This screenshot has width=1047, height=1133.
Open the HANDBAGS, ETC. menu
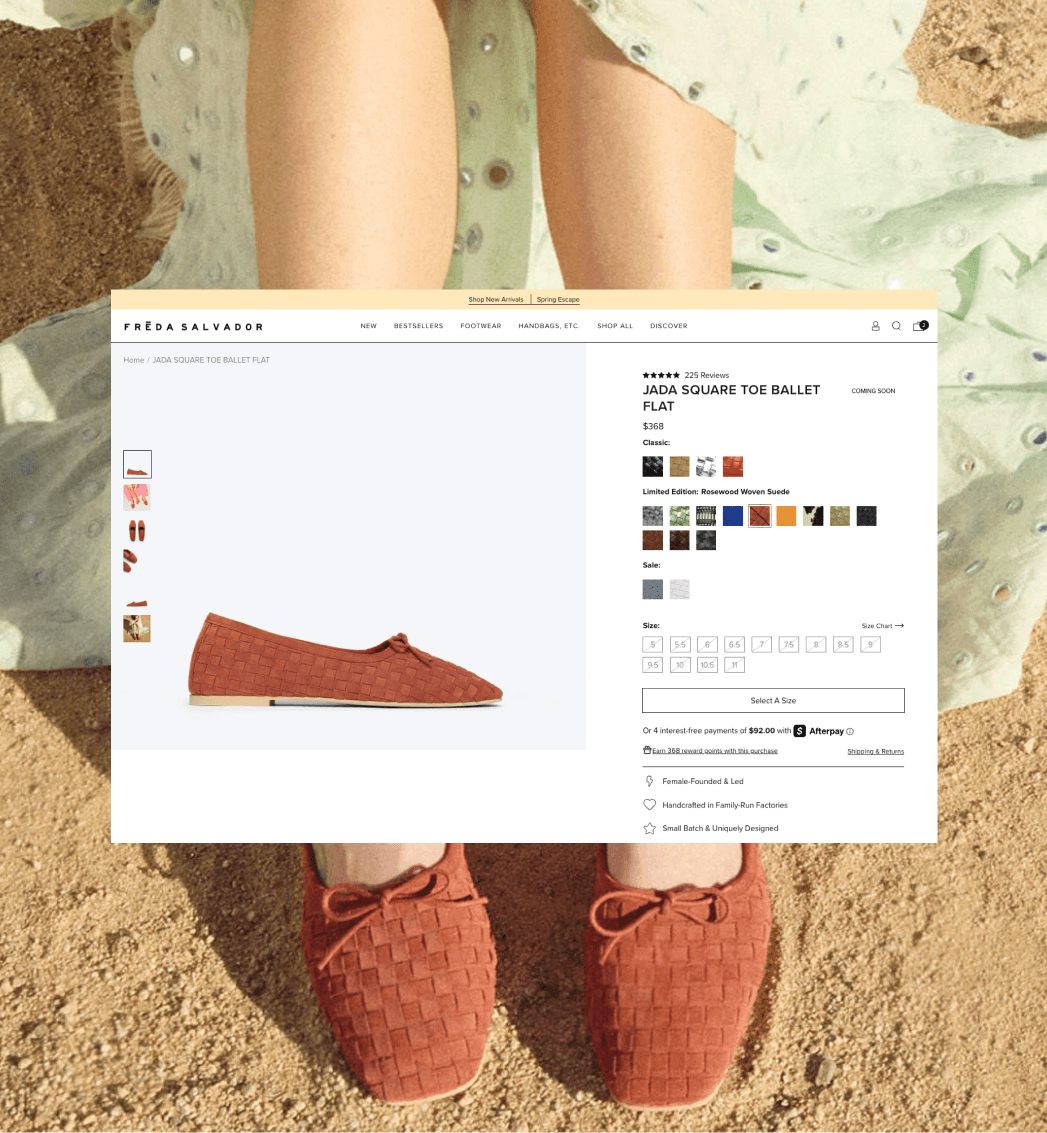click(x=548, y=325)
